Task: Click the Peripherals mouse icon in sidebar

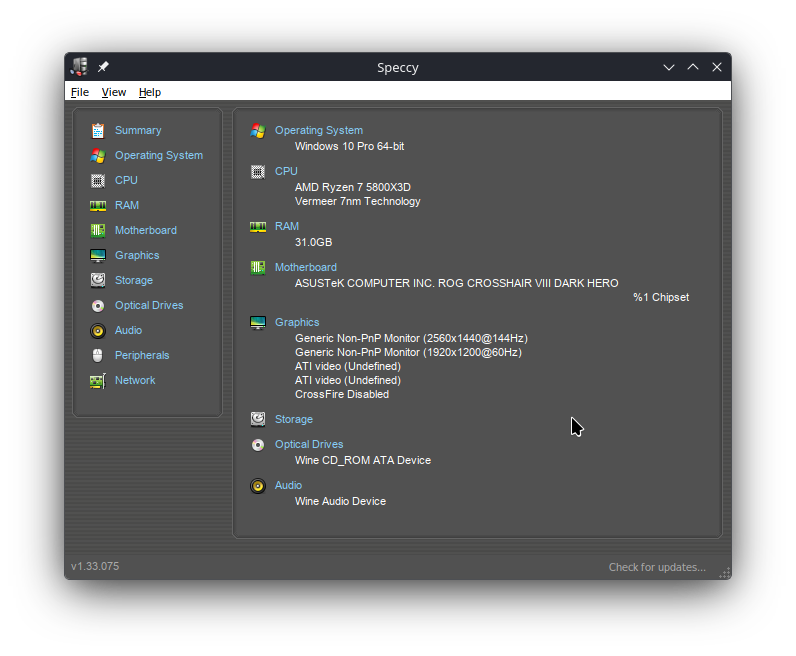Action: click(98, 355)
